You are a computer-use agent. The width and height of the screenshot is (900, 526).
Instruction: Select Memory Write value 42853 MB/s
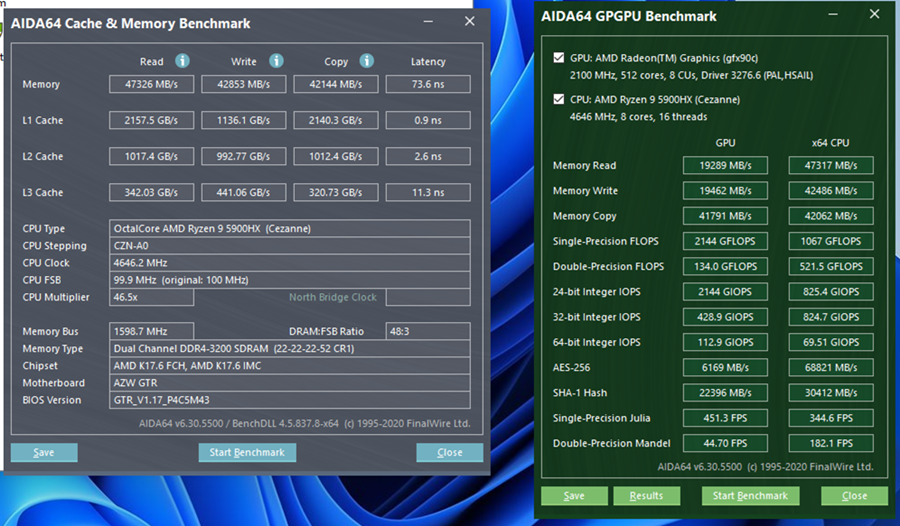pos(243,84)
